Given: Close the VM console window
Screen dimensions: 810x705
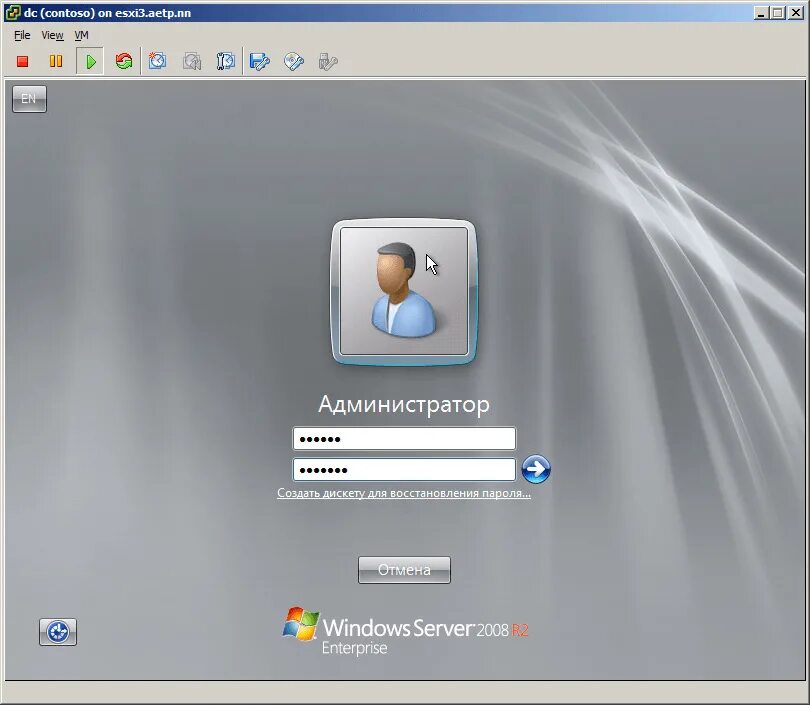Looking at the screenshot, I should 796,12.
